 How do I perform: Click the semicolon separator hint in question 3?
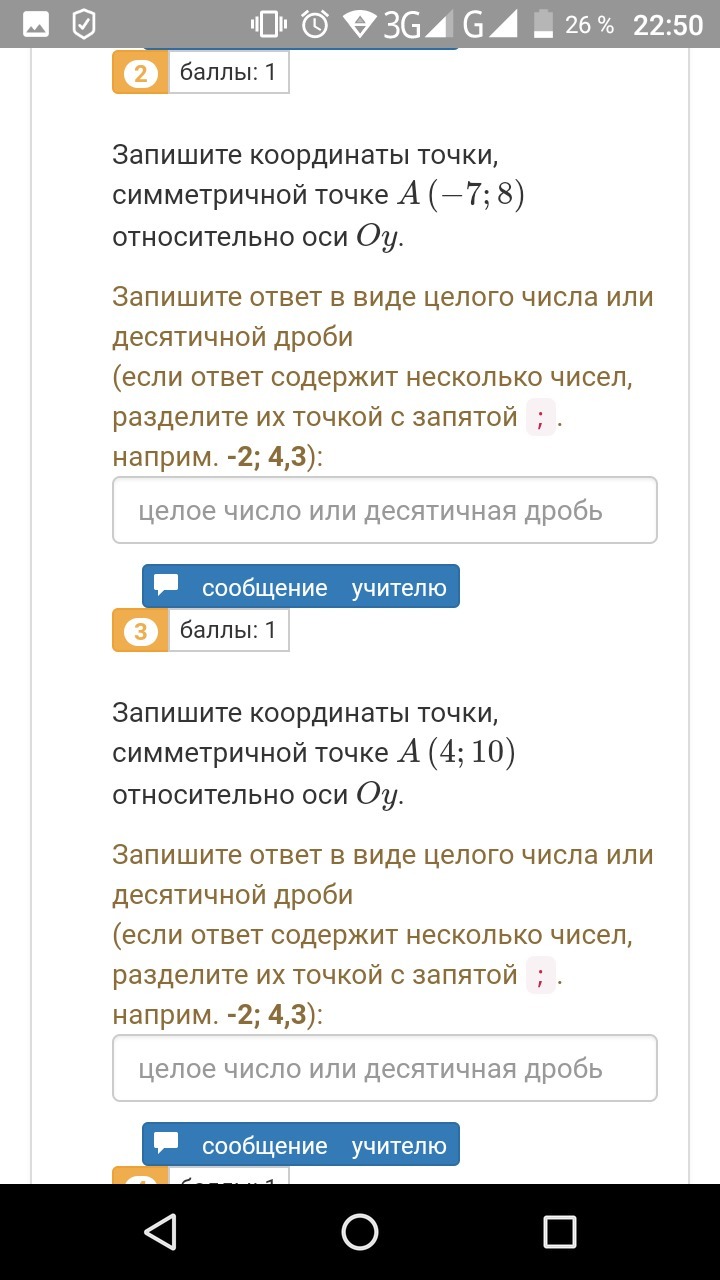click(x=540, y=975)
